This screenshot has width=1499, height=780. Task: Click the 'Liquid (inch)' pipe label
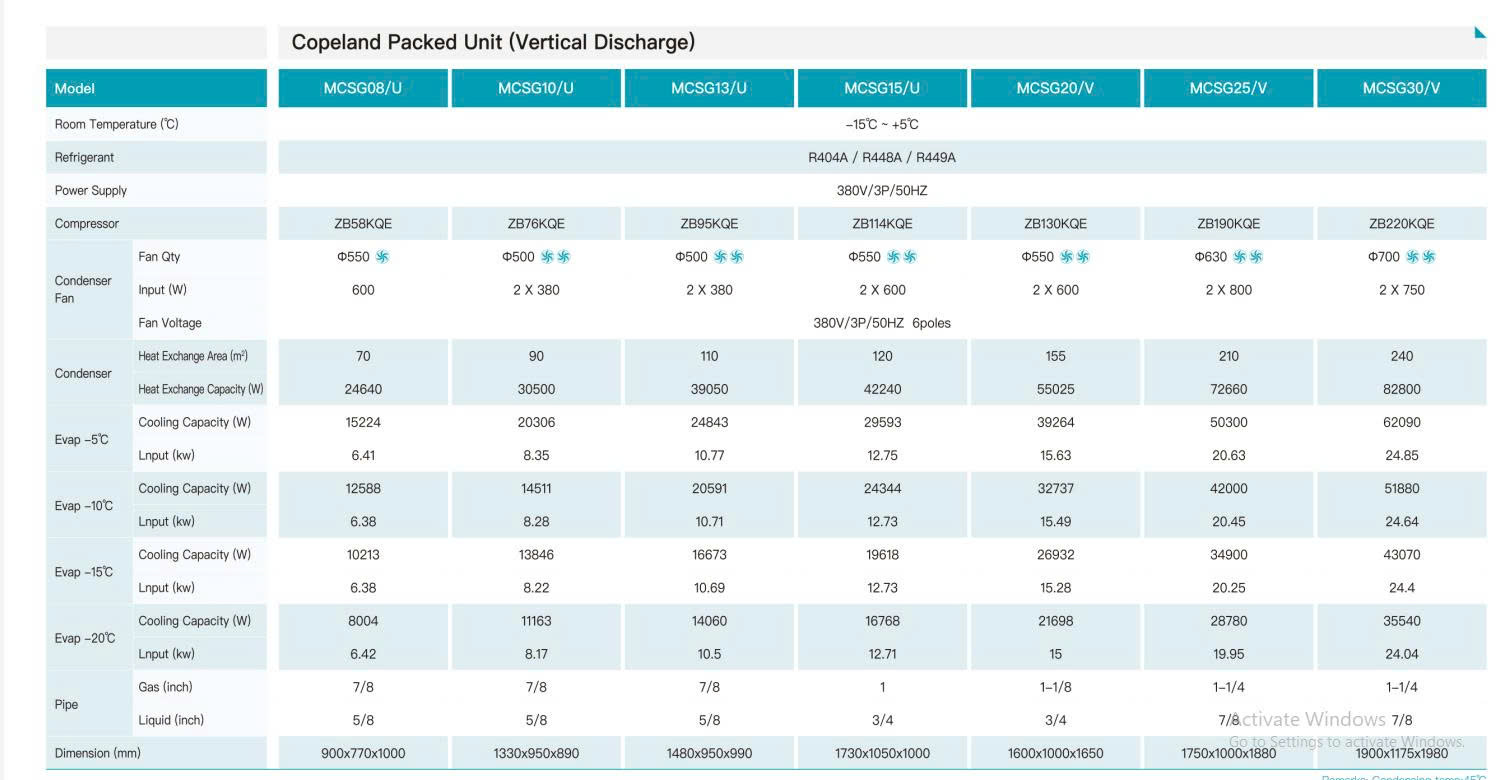[x=171, y=720]
